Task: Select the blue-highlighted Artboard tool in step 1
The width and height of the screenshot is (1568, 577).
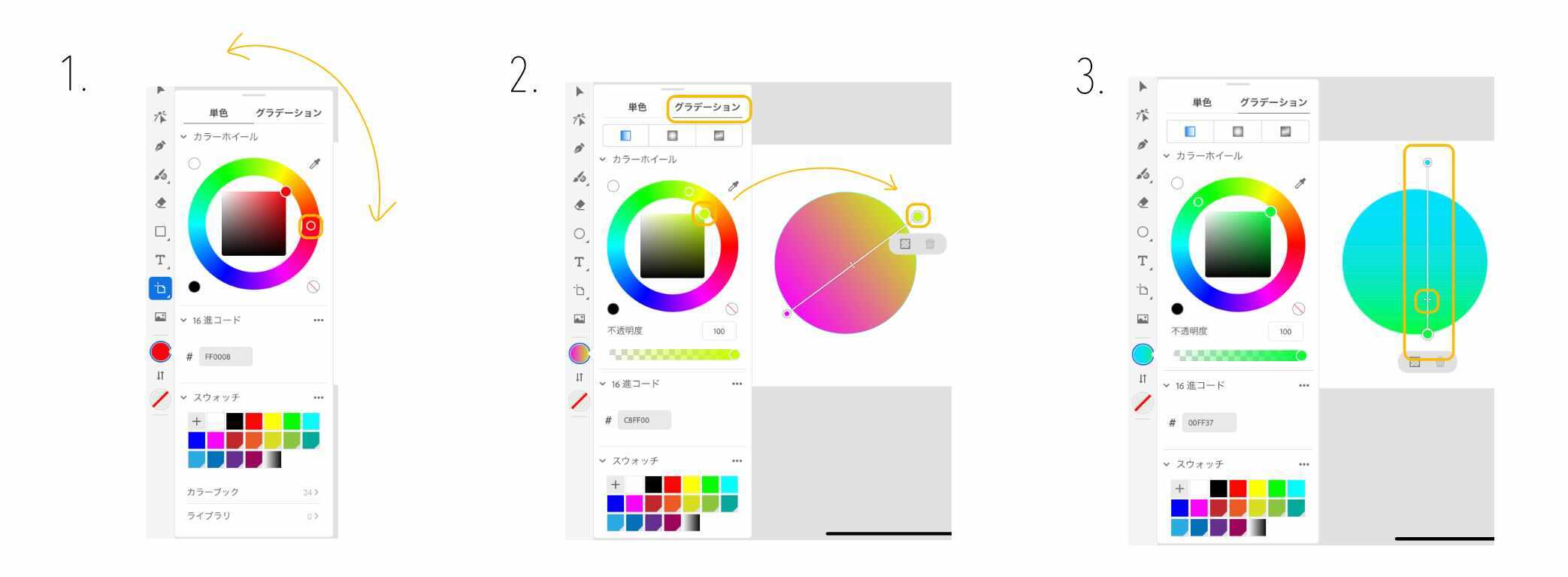Action: pos(160,288)
